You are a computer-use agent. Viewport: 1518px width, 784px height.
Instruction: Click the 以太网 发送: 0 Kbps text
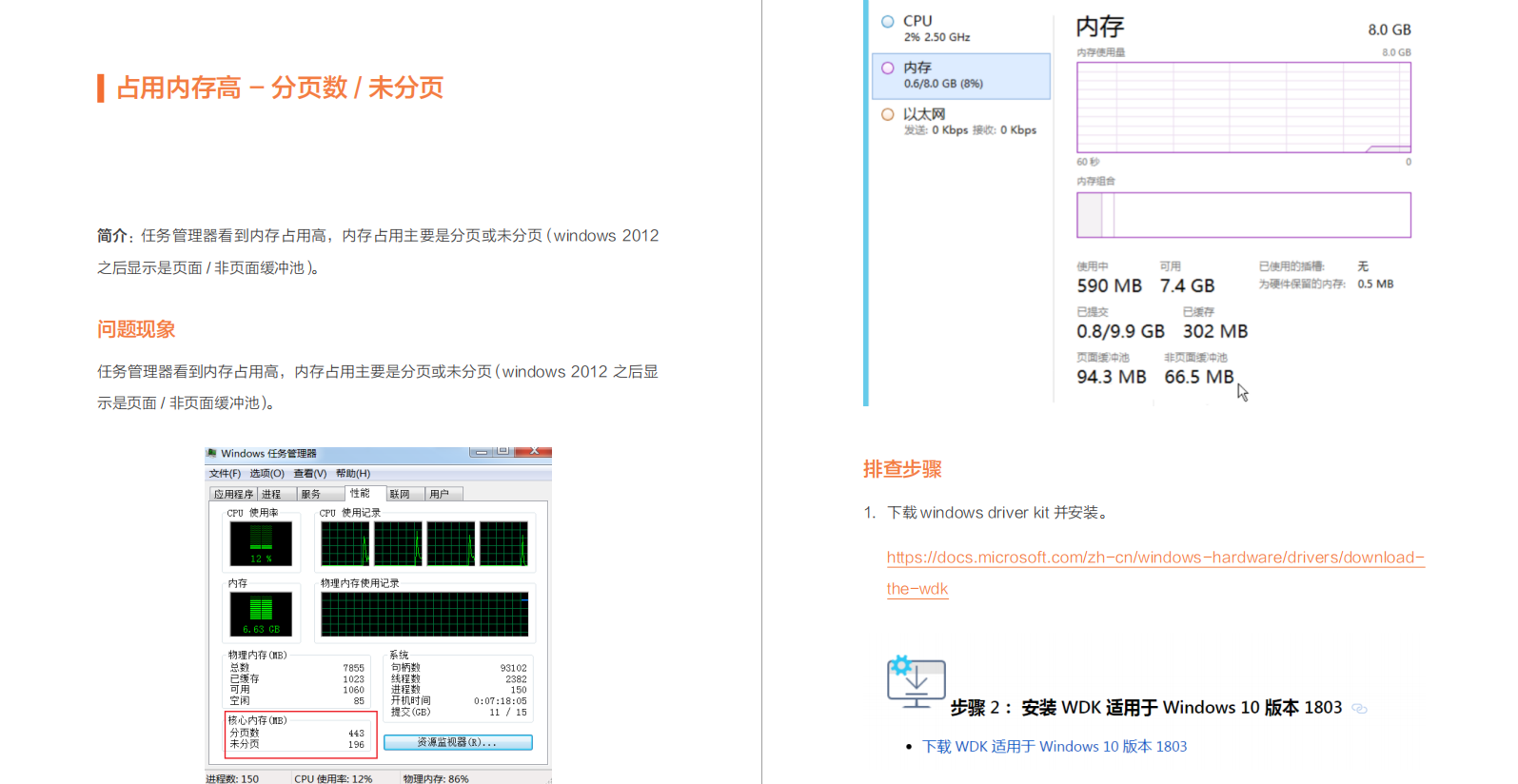pyautogui.click(x=936, y=130)
